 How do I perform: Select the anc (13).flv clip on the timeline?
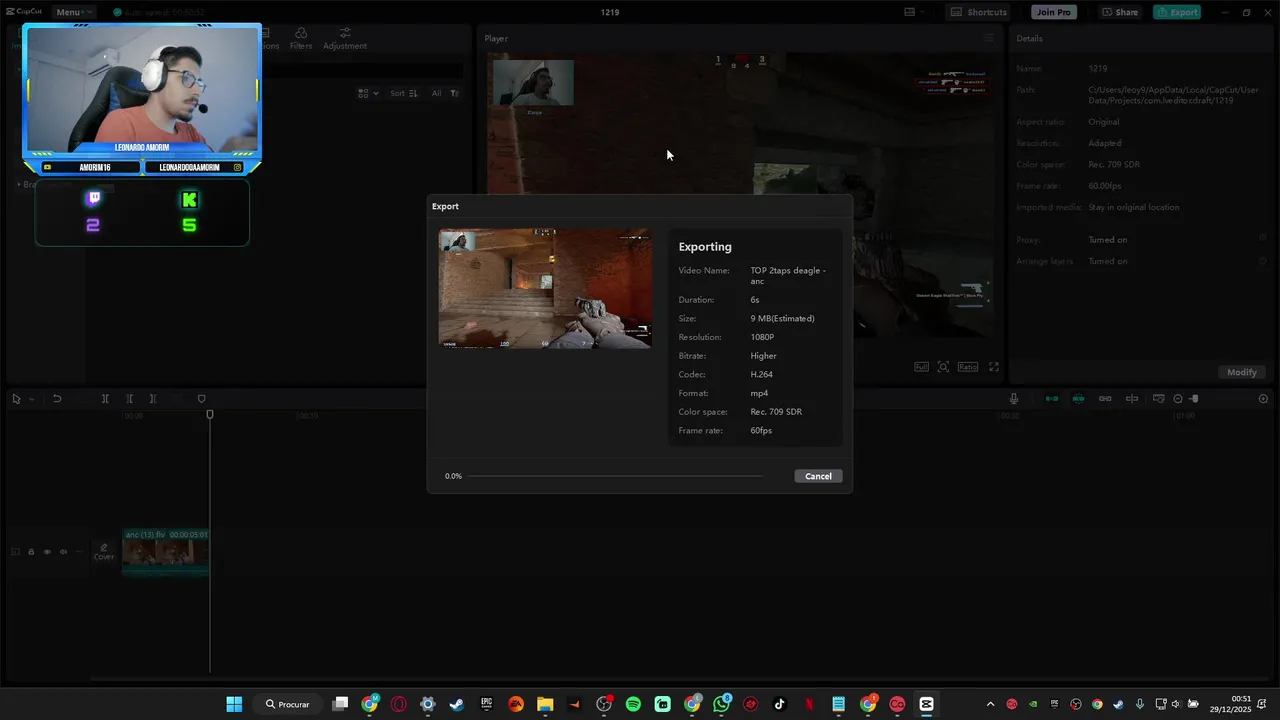tap(166, 553)
